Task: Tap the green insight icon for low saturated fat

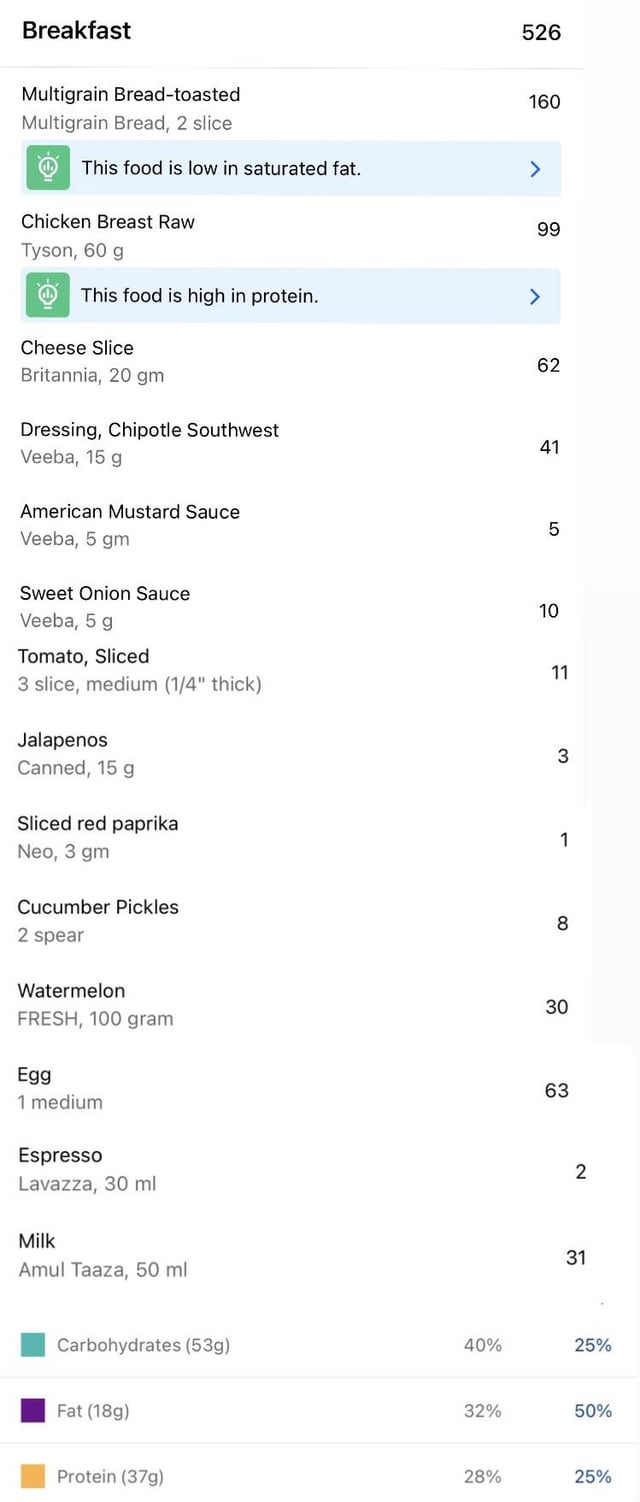Action: (47, 168)
